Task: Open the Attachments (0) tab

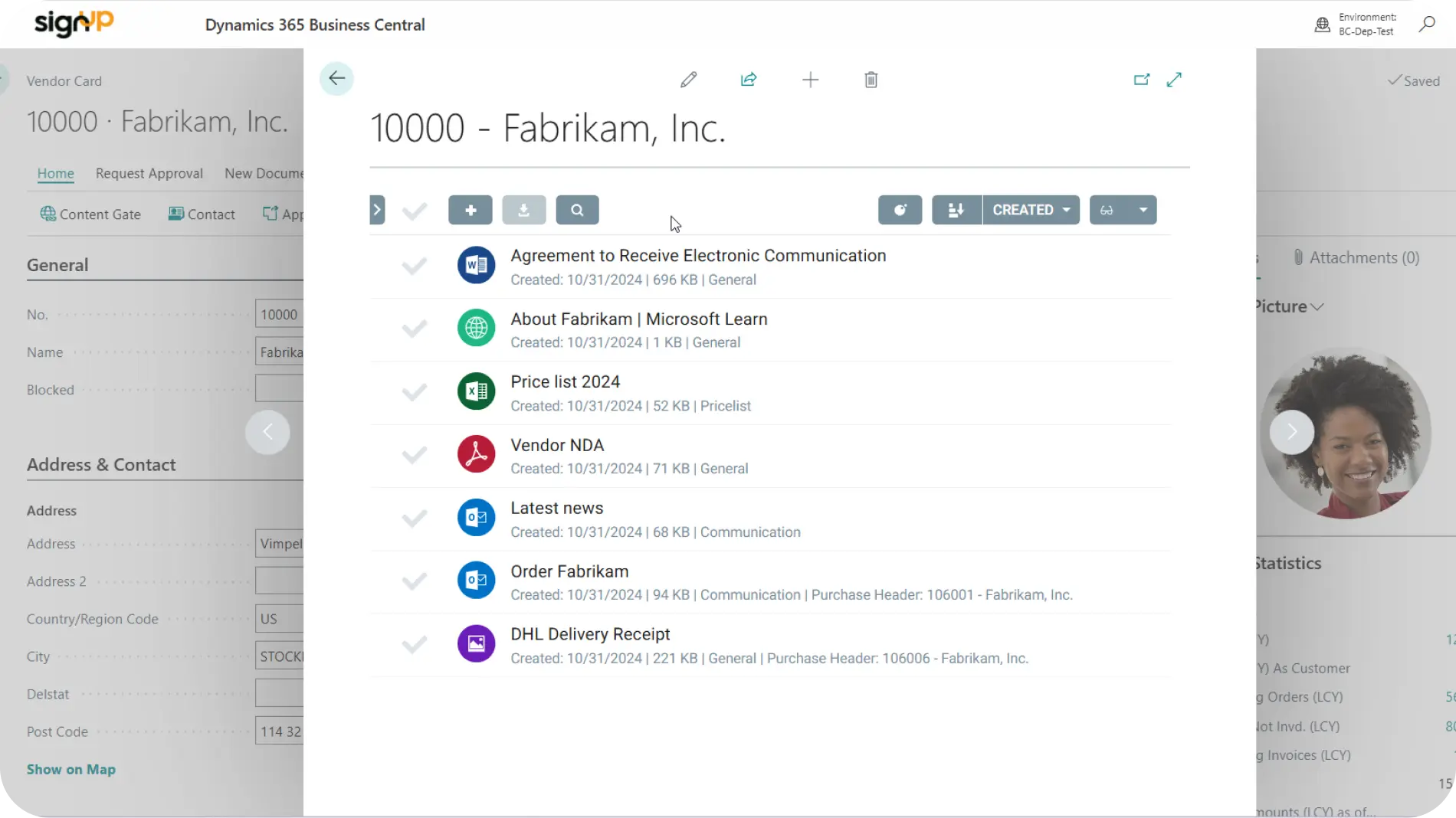Action: (1356, 257)
